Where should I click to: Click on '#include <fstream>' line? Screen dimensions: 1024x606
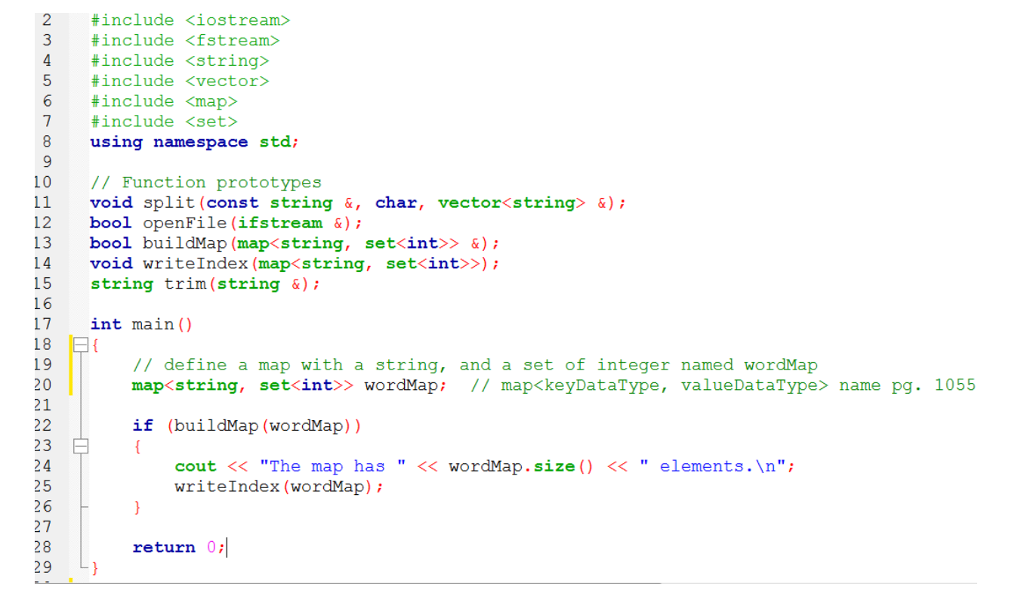185,40
